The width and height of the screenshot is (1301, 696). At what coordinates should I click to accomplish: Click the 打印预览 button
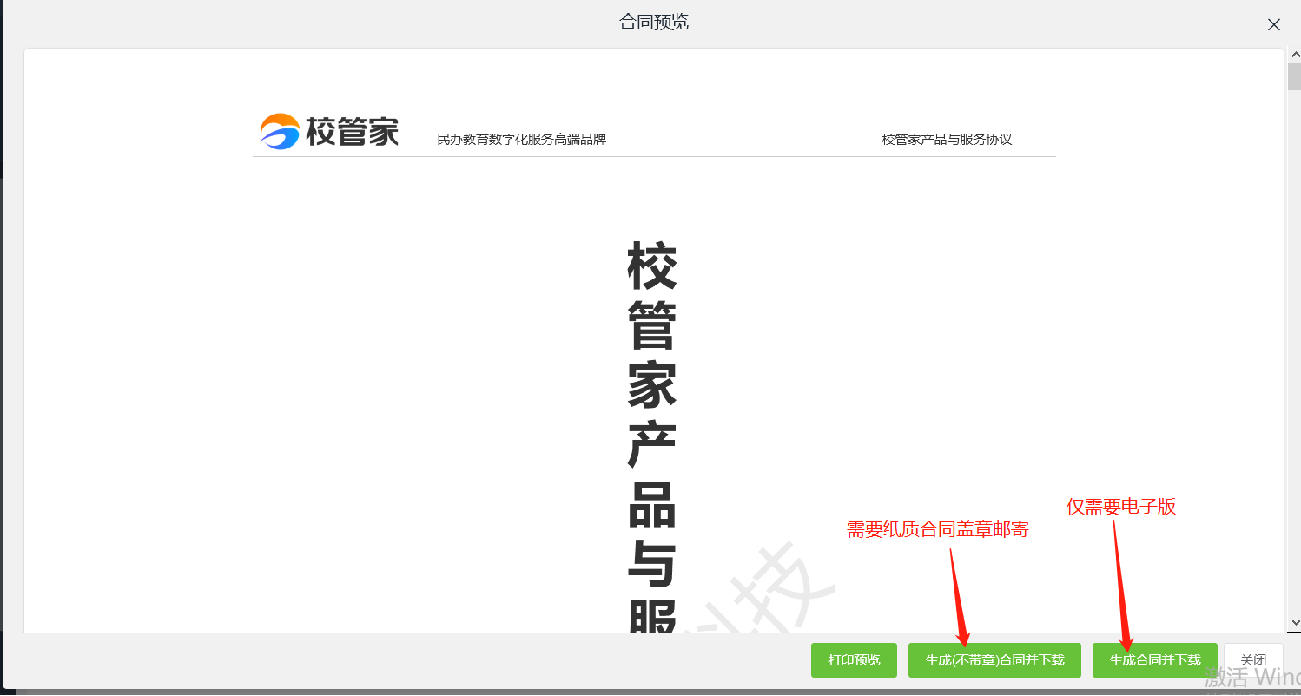(x=854, y=660)
